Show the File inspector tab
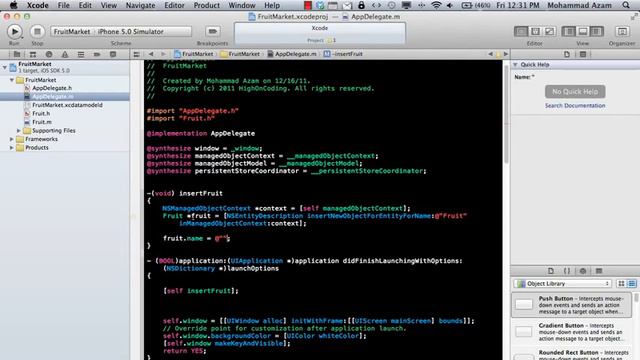This screenshot has height=360, width=640. pyautogui.click(x=567, y=54)
